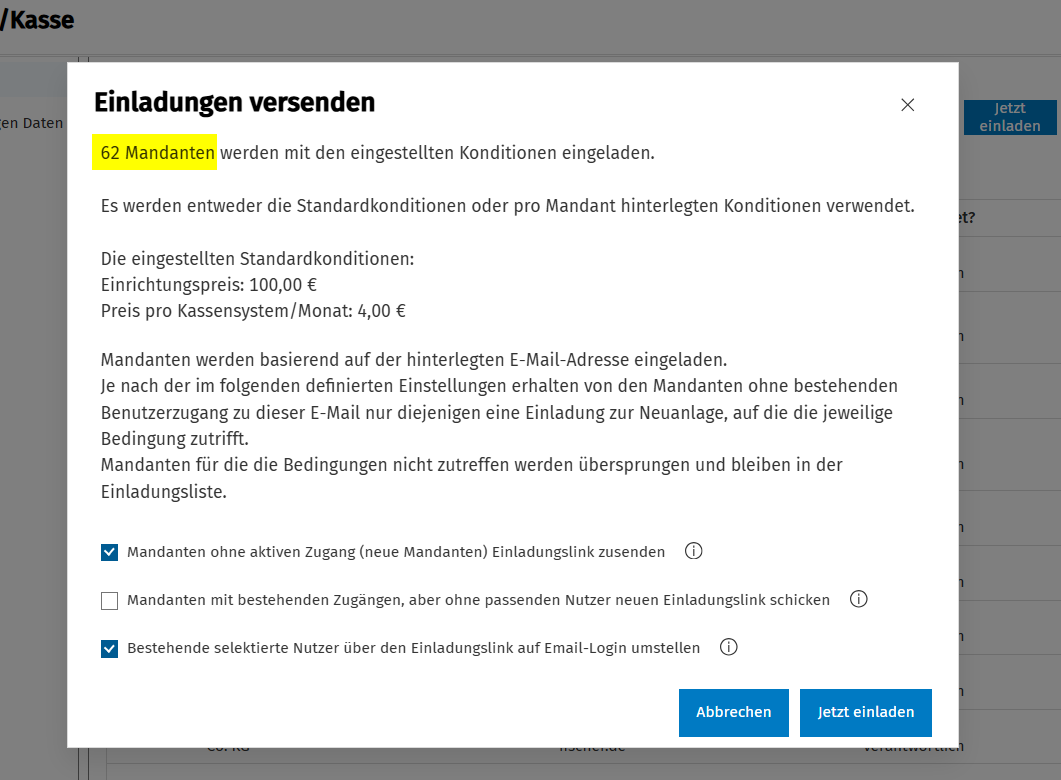The height and width of the screenshot is (780, 1061).
Task: Click Die eingestellten Standardkonditionen: text
Action: click(257, 259)
